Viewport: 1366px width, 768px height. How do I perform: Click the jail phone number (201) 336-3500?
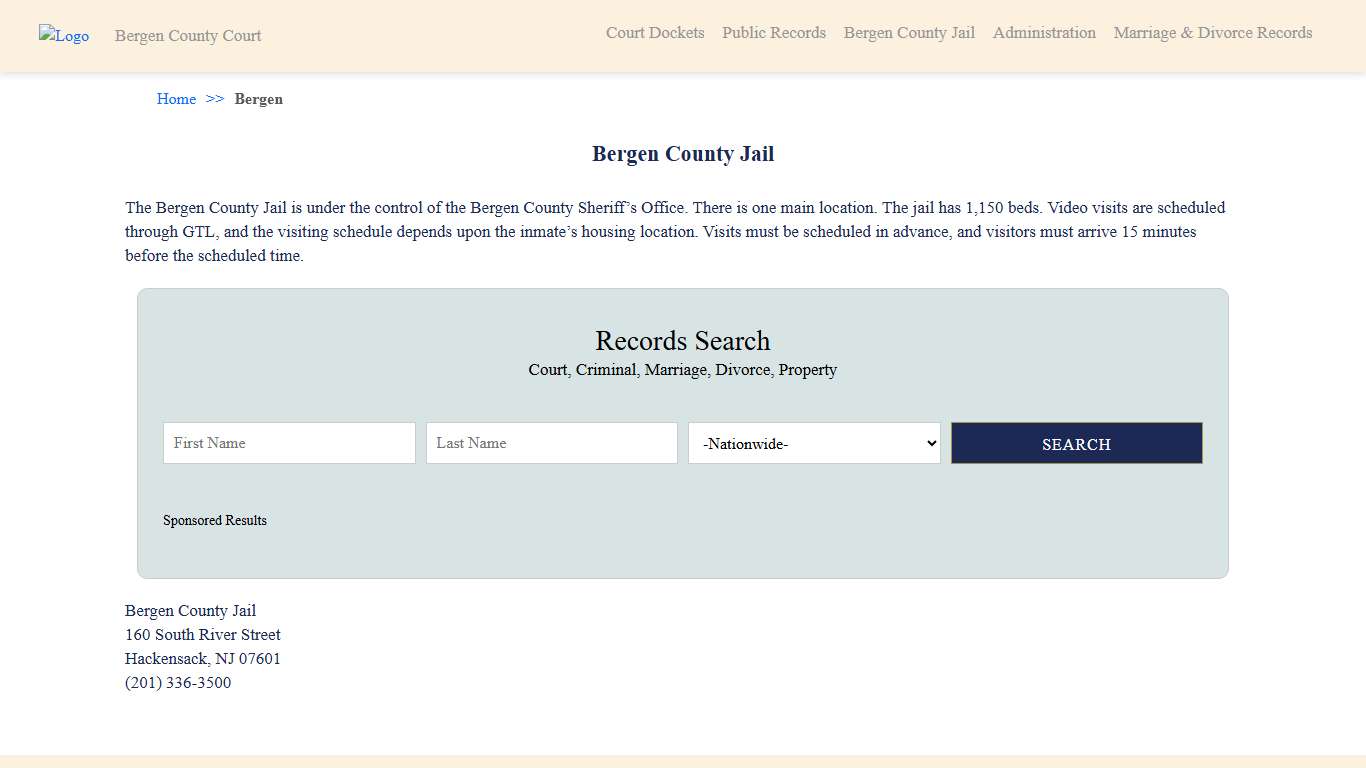(x=178, y=682)
